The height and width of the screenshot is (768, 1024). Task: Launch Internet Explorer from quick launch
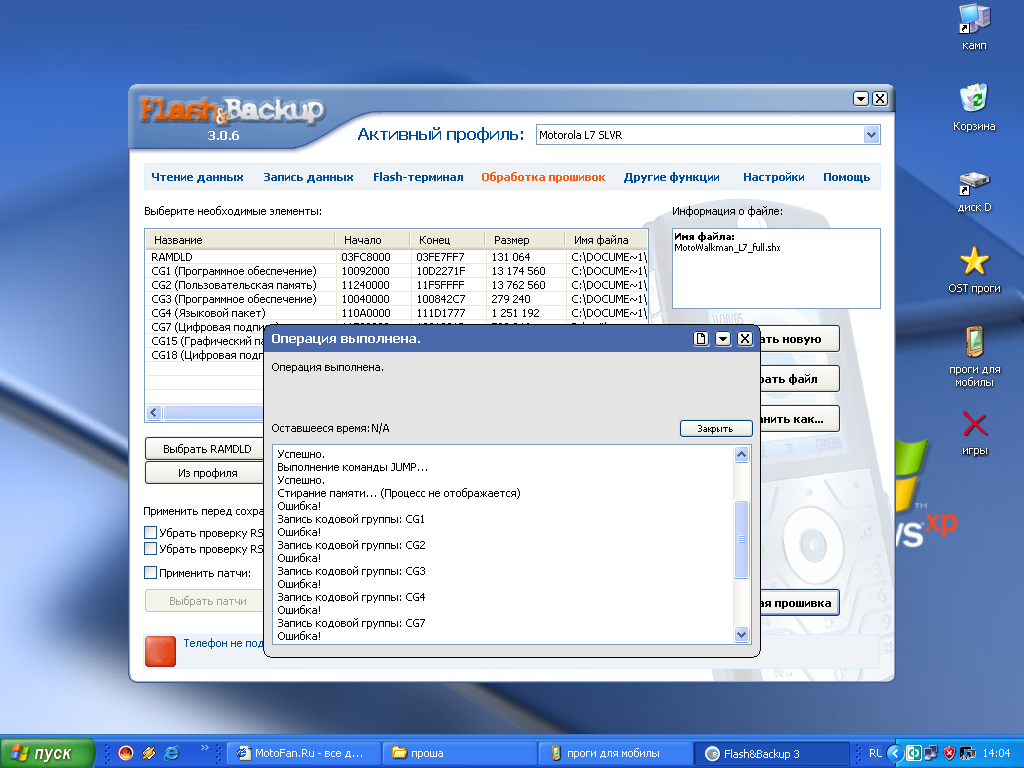click(172, 753)
